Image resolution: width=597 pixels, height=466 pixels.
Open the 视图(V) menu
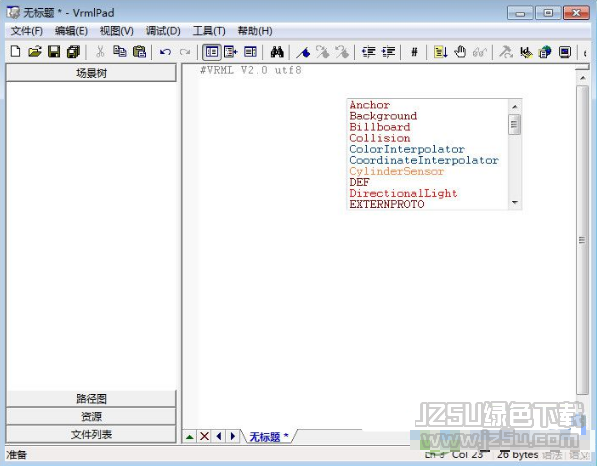click(x=117, y=31)
